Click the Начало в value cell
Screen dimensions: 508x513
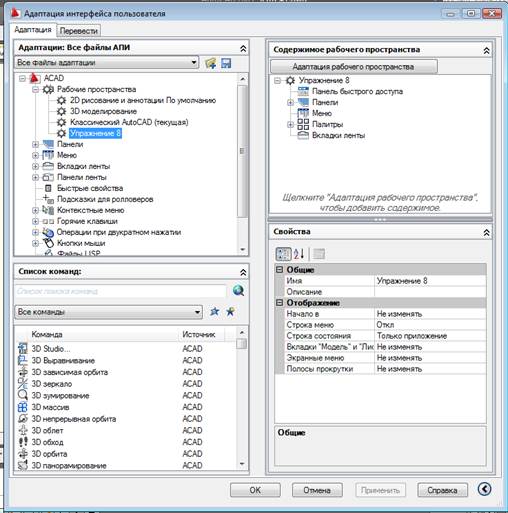[430, 314]
